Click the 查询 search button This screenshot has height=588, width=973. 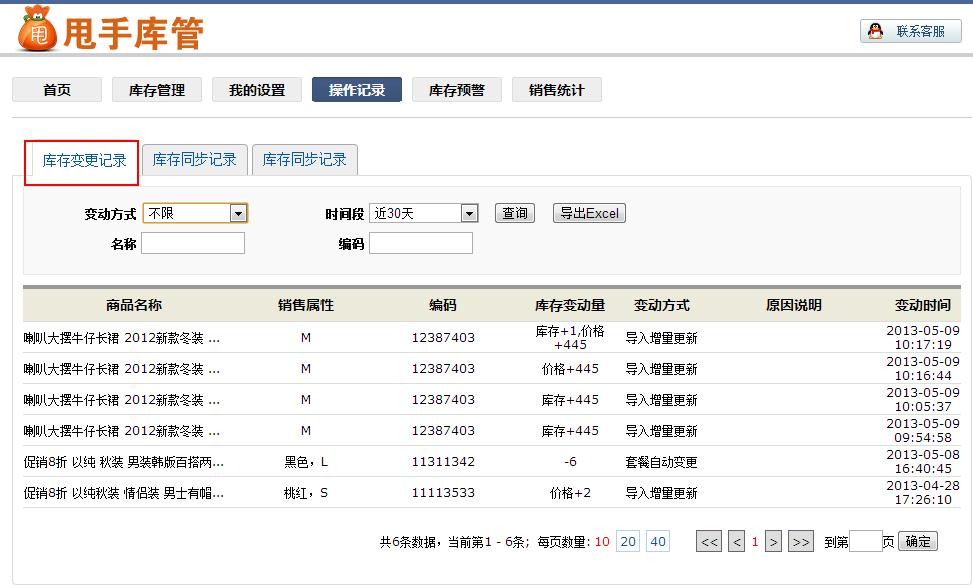pos(514,213)
